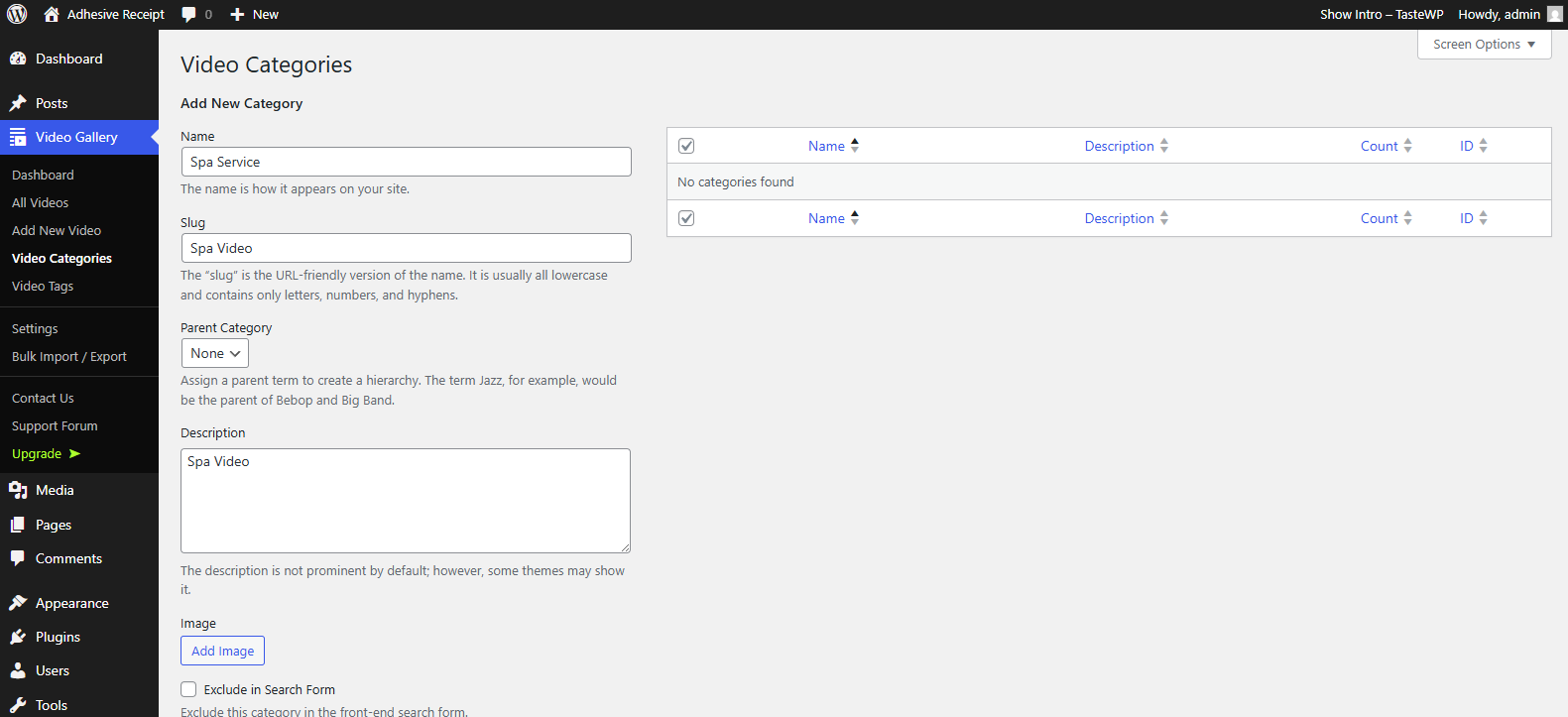Click the Add Image button
The height and width of the screenshot is (717, 1568).
coord(222,651)
